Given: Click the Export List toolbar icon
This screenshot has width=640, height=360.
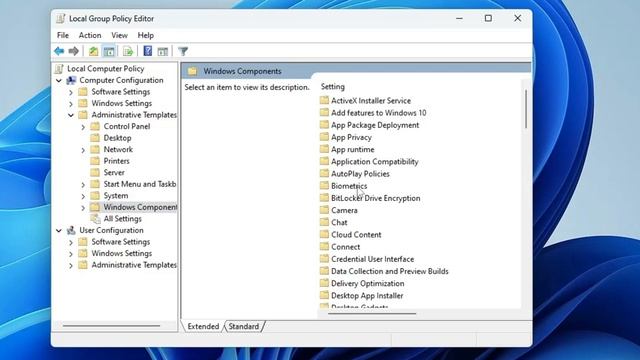Looking at the screenshot, I should [x=128, y=51].
